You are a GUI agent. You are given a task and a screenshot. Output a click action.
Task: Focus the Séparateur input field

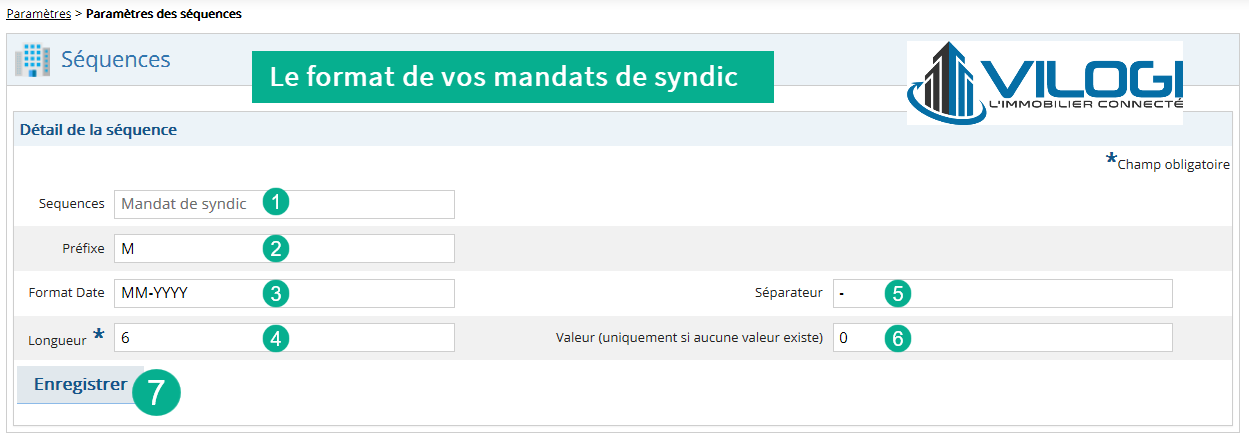1002,293
